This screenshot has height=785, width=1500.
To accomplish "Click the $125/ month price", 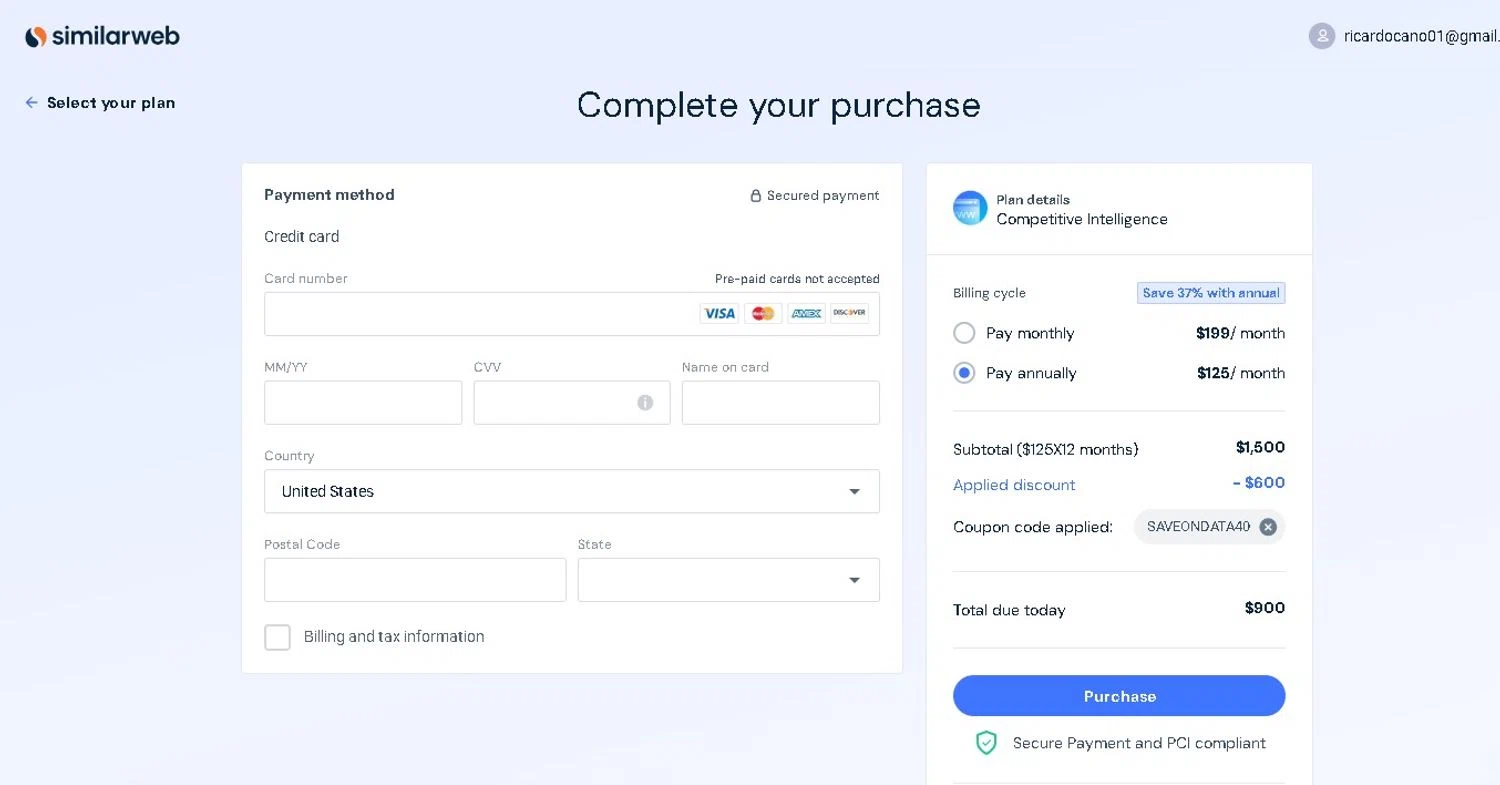I will [x=1241, y=373].
